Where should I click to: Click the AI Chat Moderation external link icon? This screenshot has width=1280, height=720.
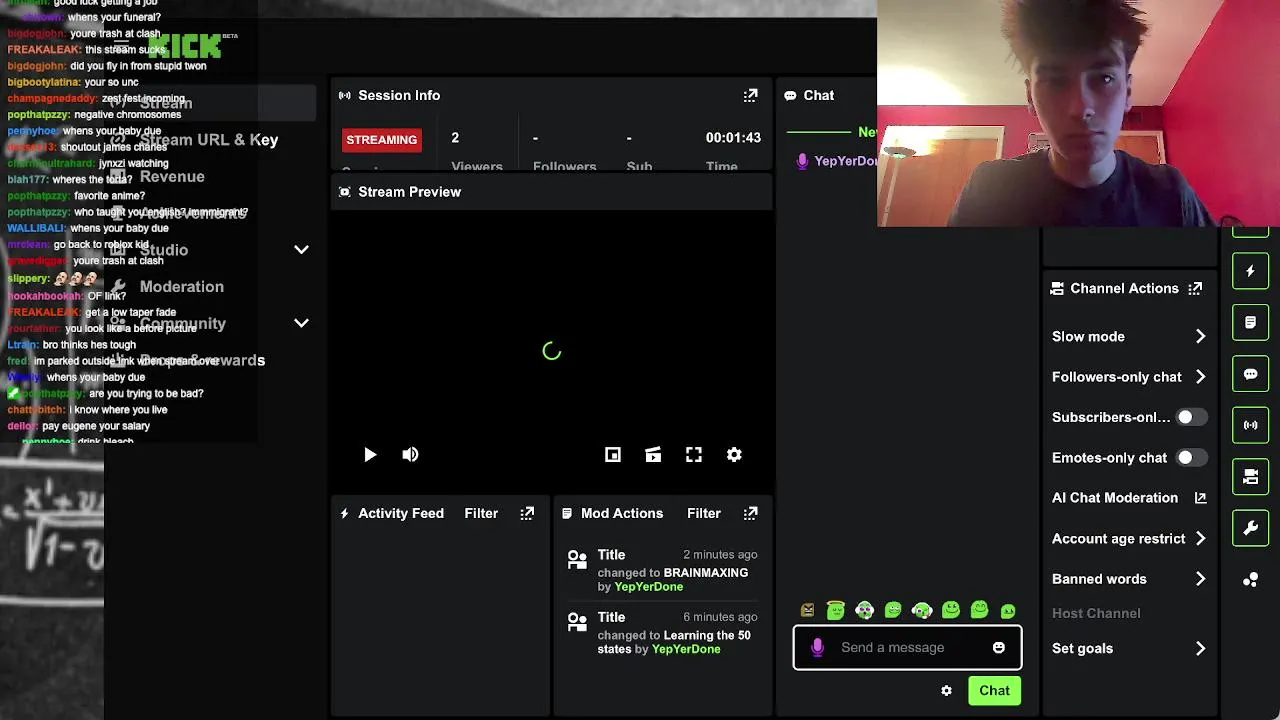click(1200, 497)
